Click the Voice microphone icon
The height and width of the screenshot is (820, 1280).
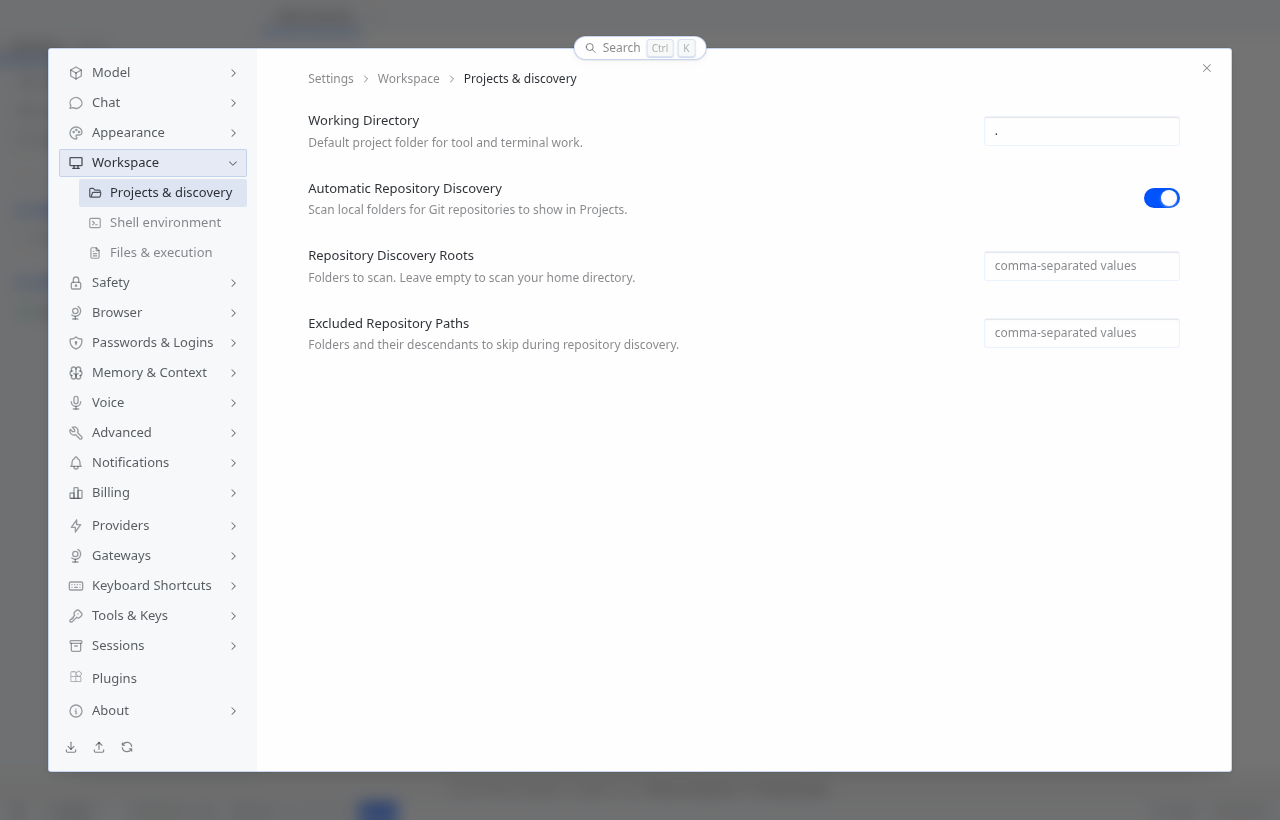point(76,403)
